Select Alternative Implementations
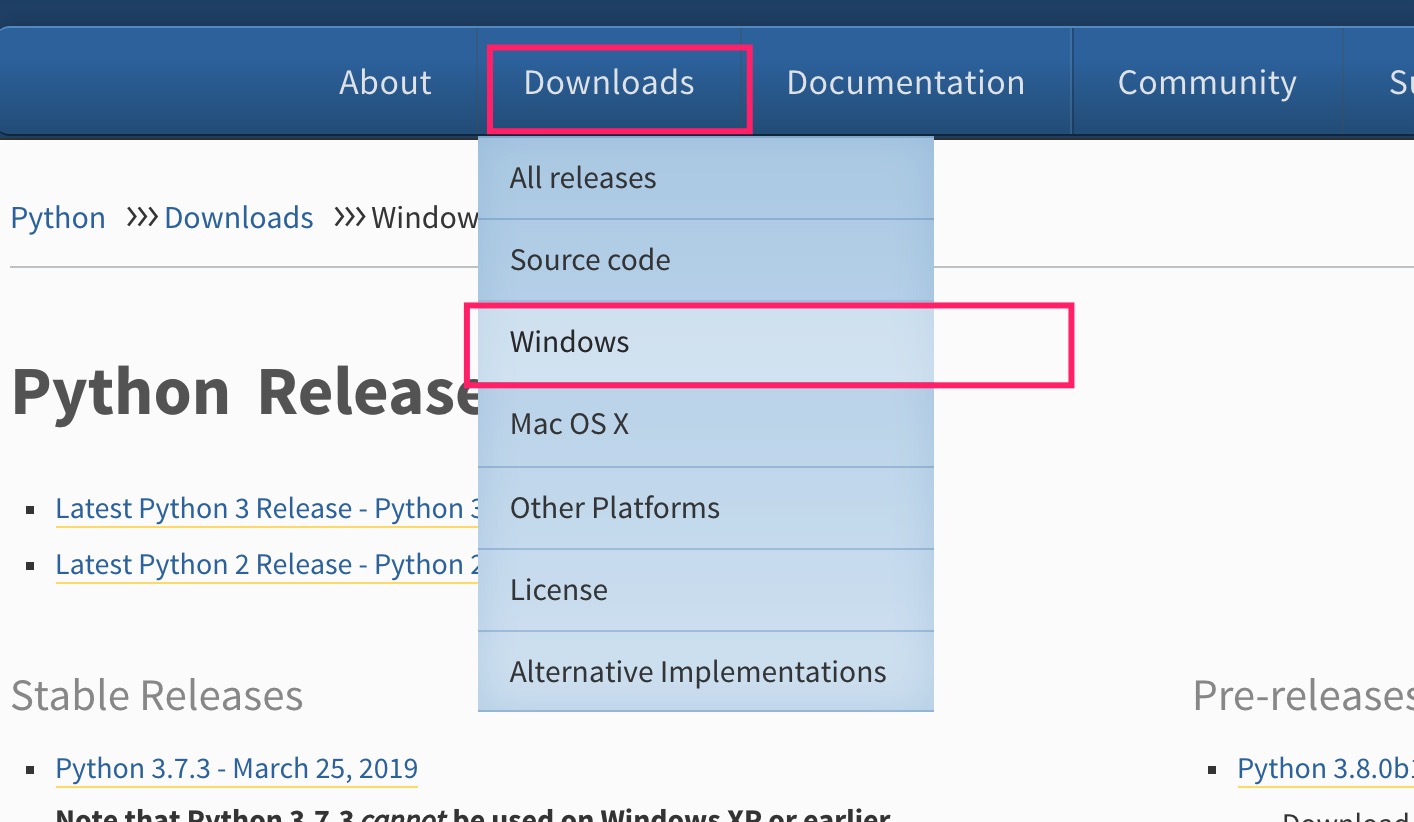 697,671
